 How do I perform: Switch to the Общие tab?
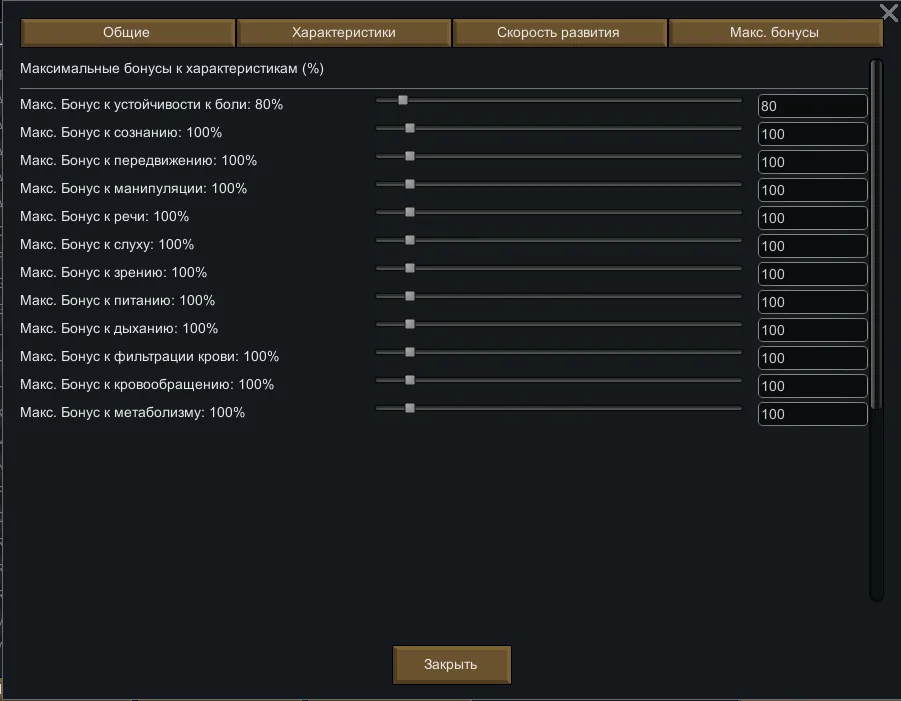point(127,33)
